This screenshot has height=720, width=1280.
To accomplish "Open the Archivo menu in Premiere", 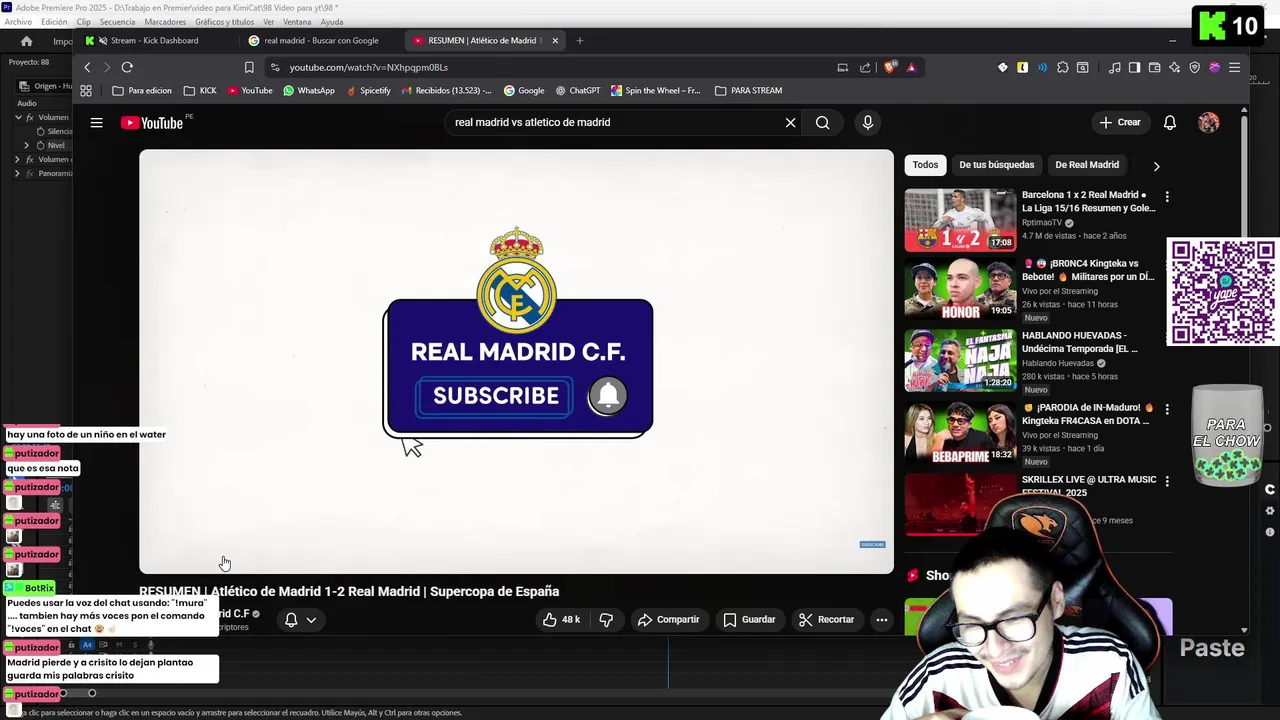I will 18,21.
